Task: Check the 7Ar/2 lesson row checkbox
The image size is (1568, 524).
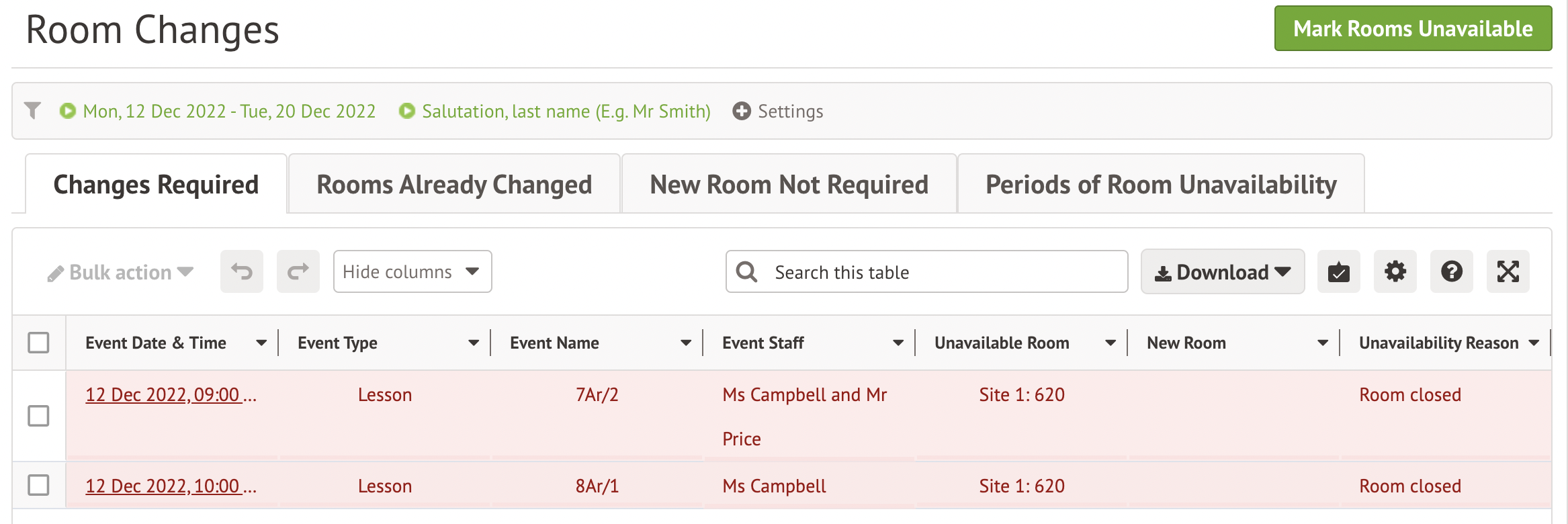Action: click(38, 416)
